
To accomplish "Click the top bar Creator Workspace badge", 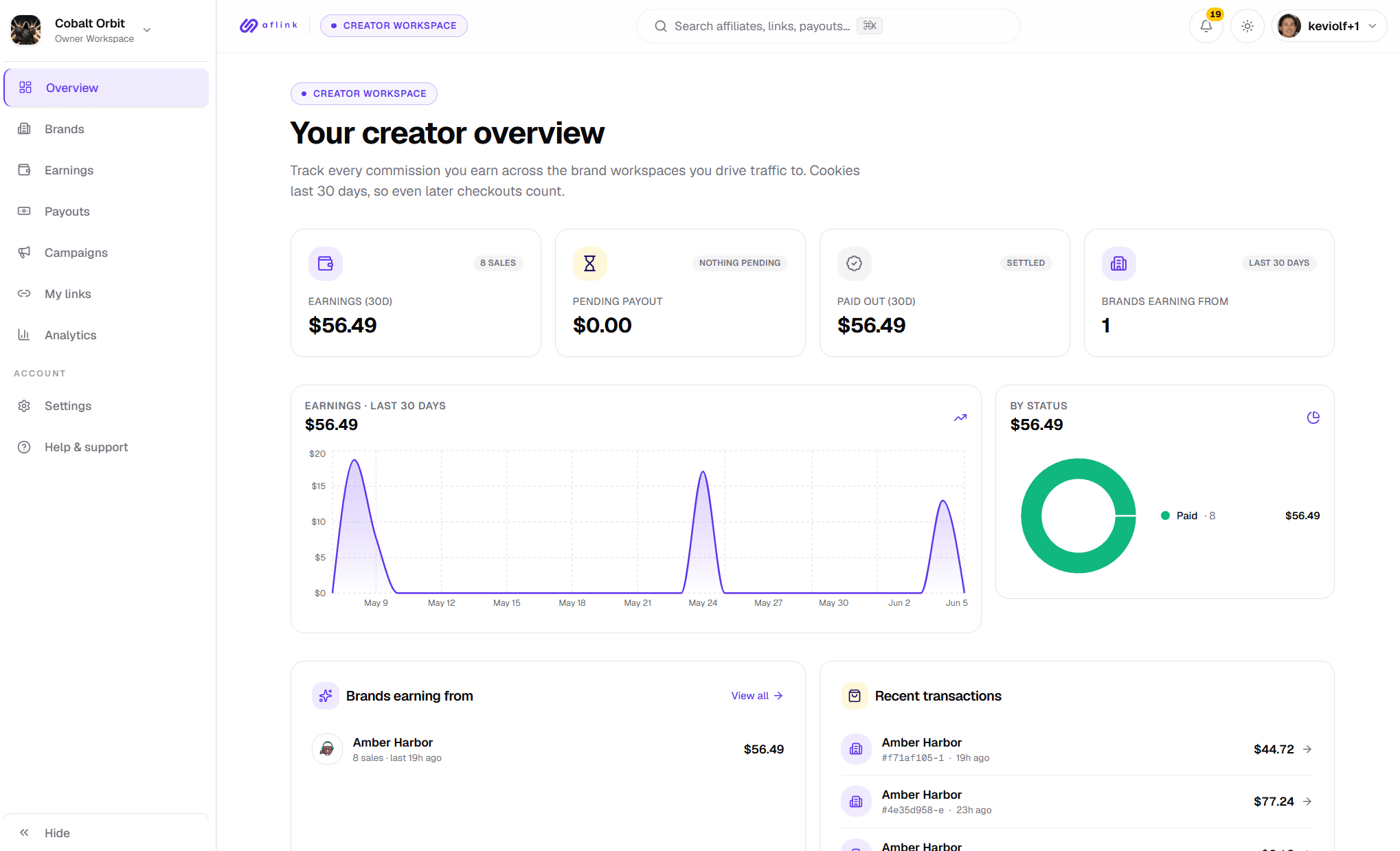I will (394, 25).
